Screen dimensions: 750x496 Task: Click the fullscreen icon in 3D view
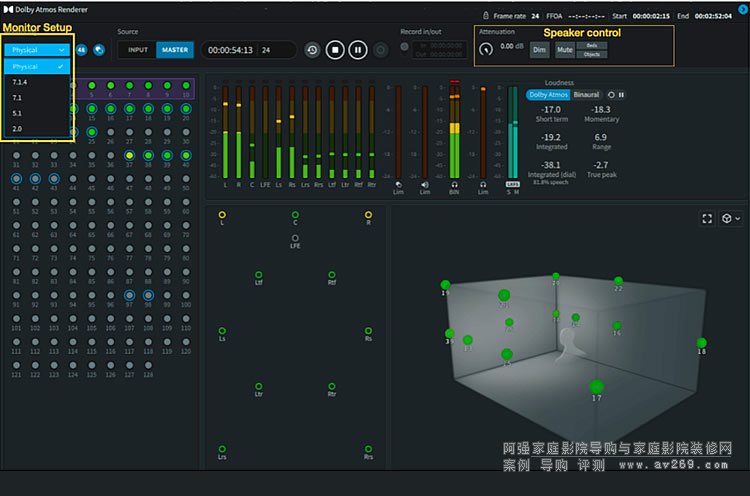[x=707, y=218]
